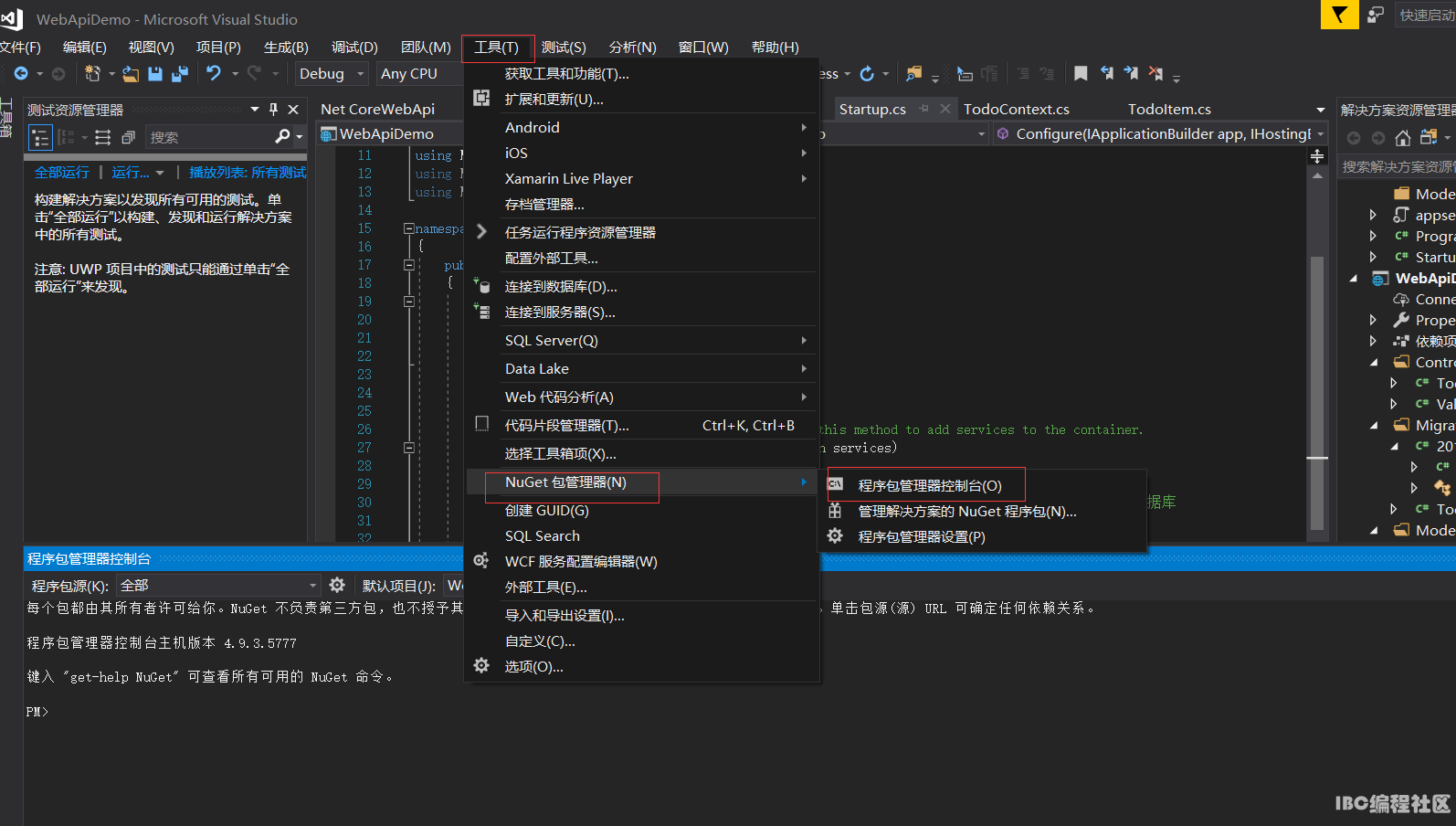Click the 播放列表: 所有测试 link
The width and height of the screenshot is (1456, 826).
(x=248, y=172)
